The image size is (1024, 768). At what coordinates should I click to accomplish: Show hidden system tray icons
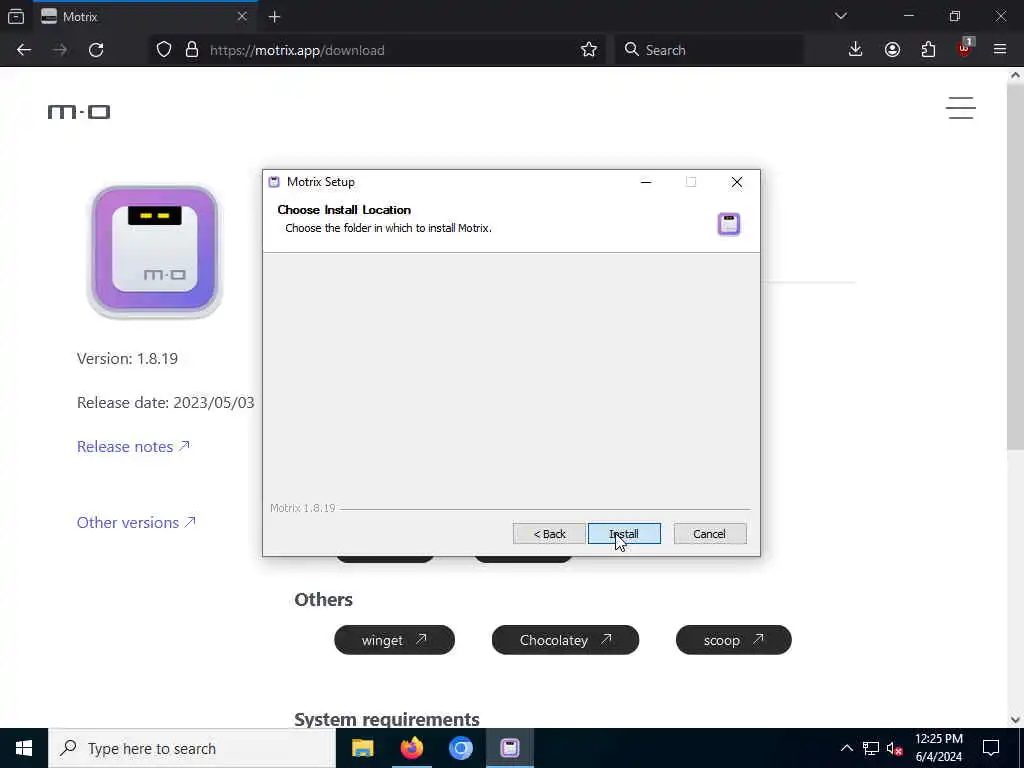coord(846,748)
